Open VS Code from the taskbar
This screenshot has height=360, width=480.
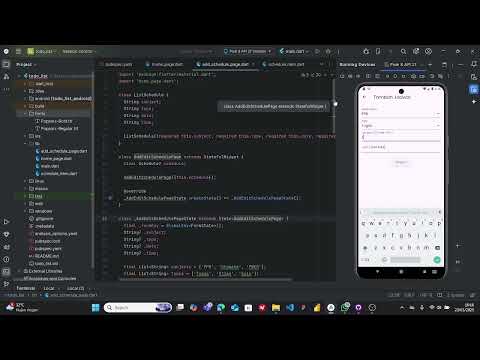click(x=290, y=307)
